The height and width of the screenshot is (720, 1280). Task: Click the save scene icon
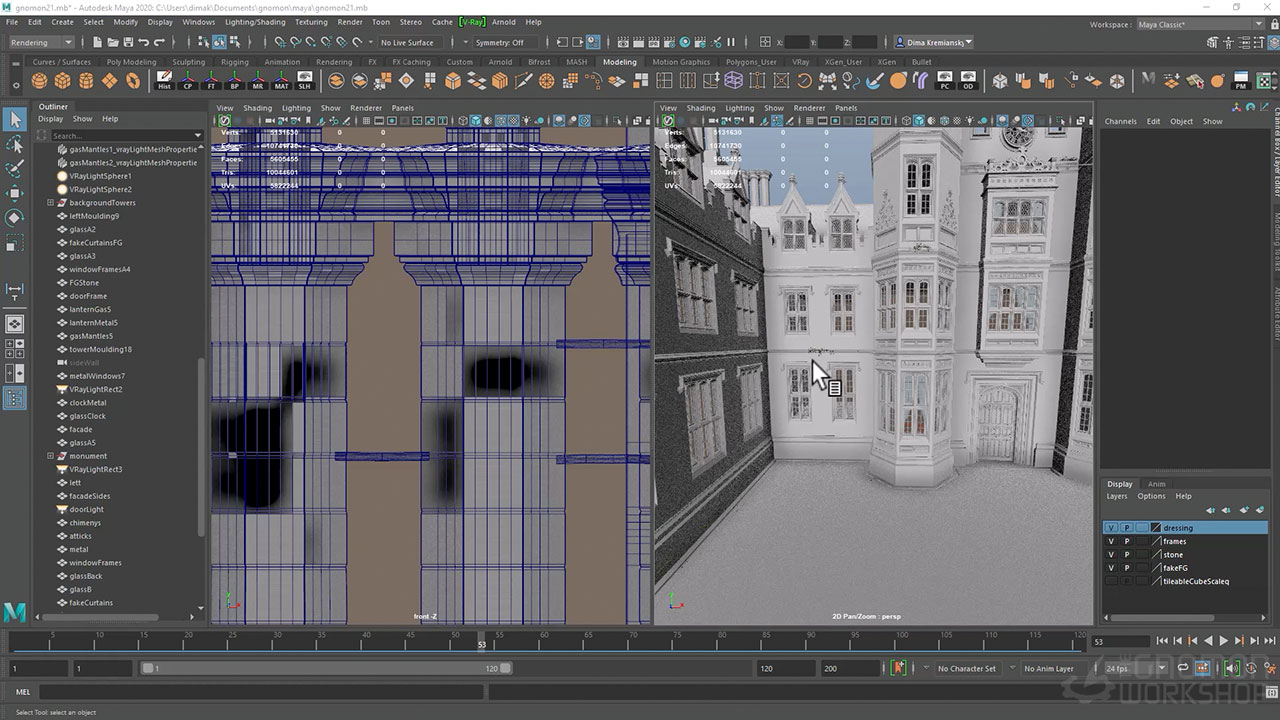click(x=127, y=42)
